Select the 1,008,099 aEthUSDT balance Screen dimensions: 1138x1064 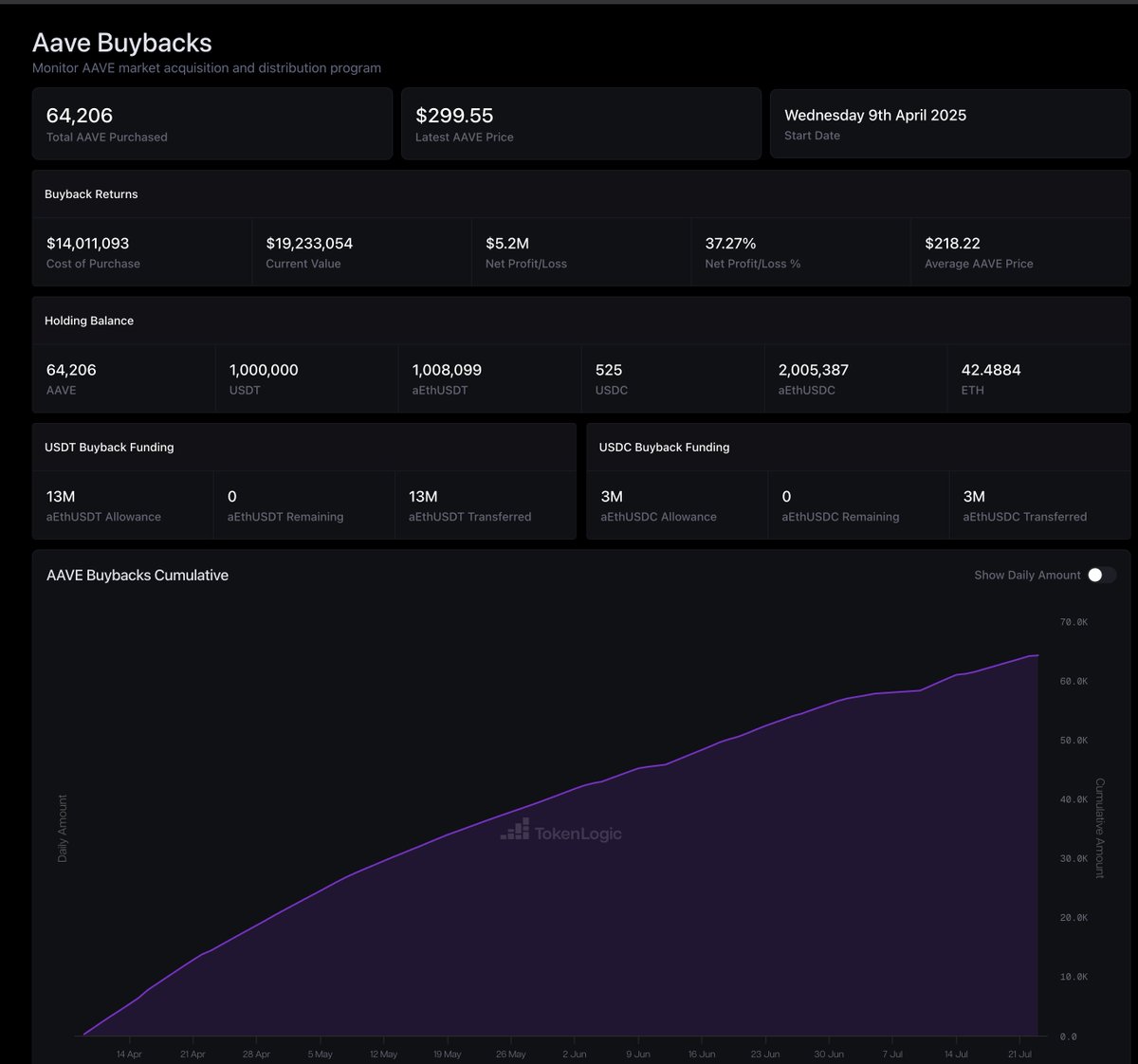[x=447, y=370]
